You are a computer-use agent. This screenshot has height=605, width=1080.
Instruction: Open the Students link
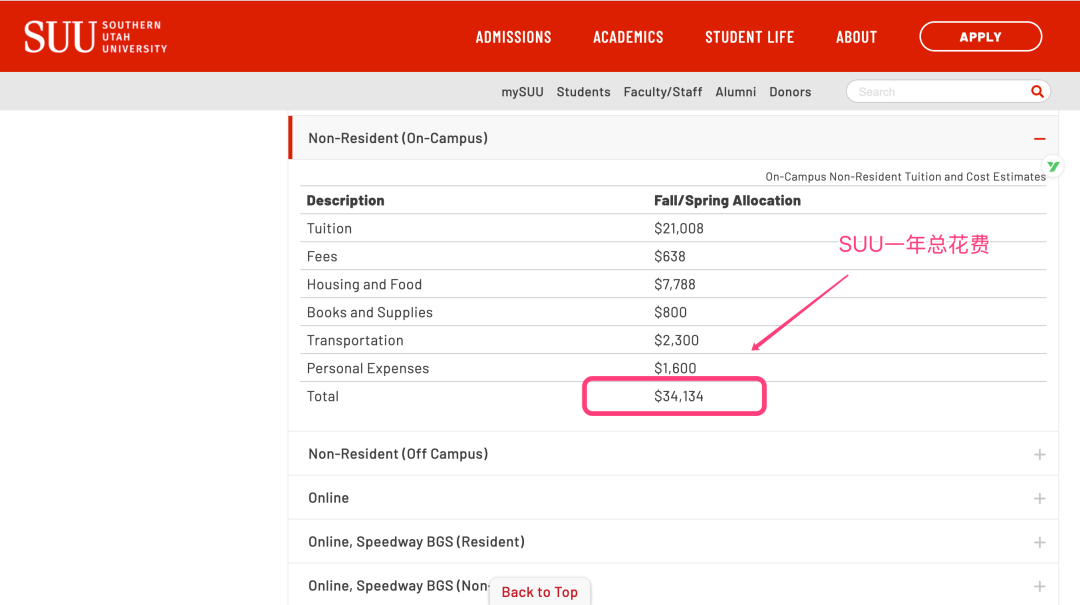(x=583, y=92)
